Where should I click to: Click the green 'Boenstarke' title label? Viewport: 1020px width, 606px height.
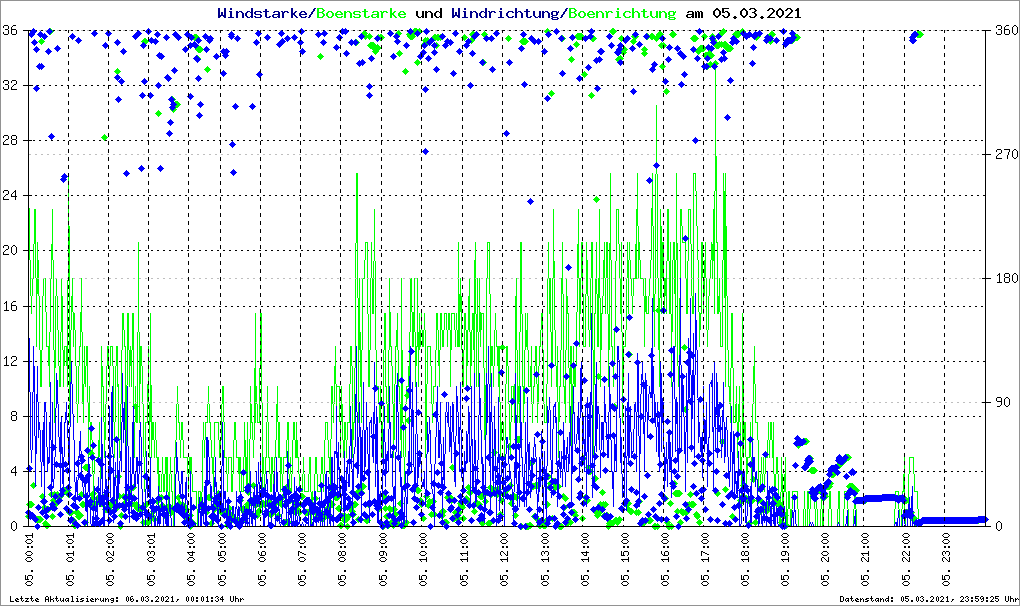point(361,13)
